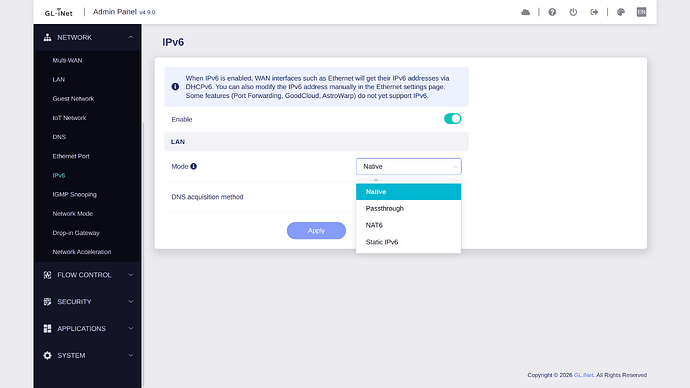Go to DNS settings
Viewport: 690px width, 388px height.
(x=59, y=137)
